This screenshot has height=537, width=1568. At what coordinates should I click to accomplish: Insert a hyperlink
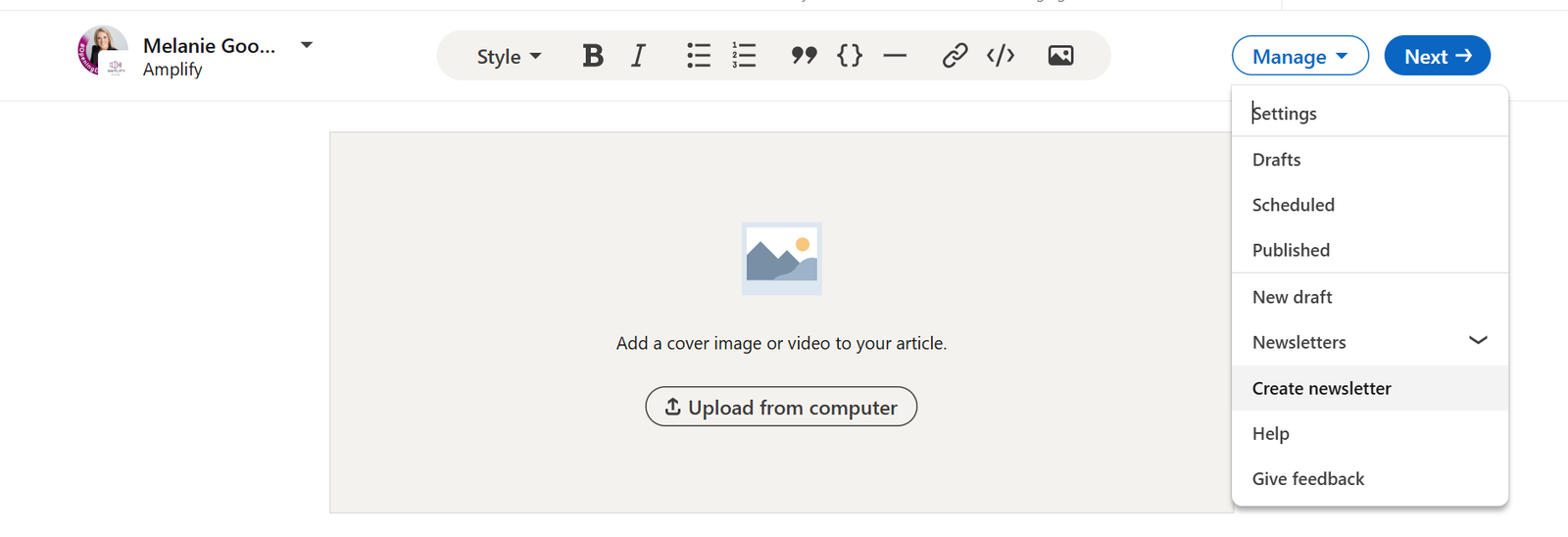click(x=955, y=56)
